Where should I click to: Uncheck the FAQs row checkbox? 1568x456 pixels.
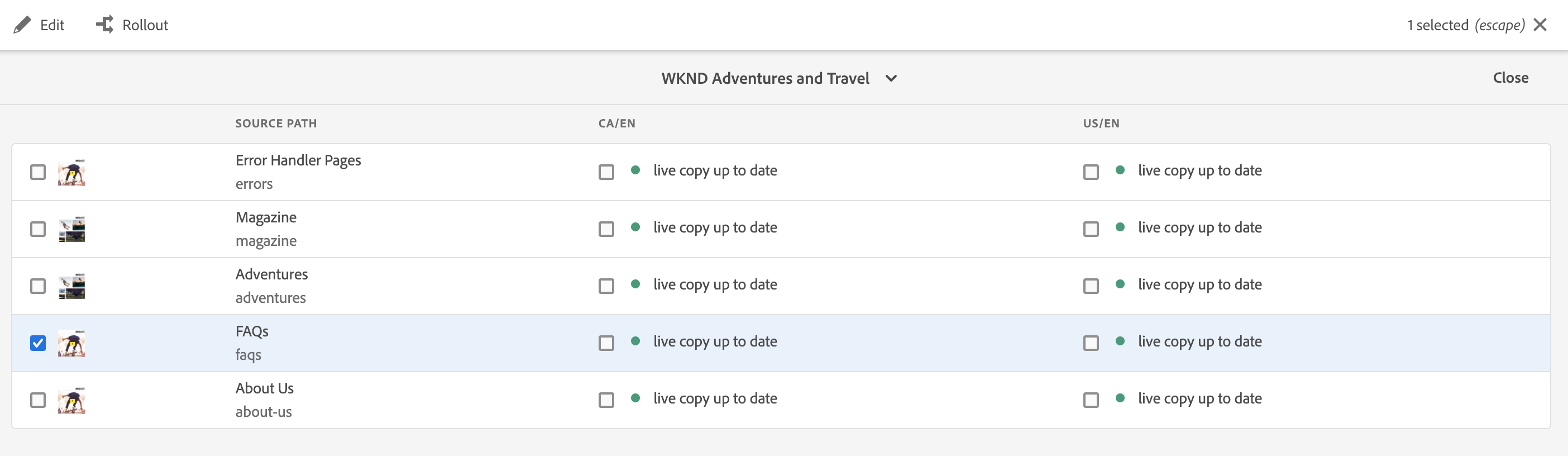[x=38, y=343]
